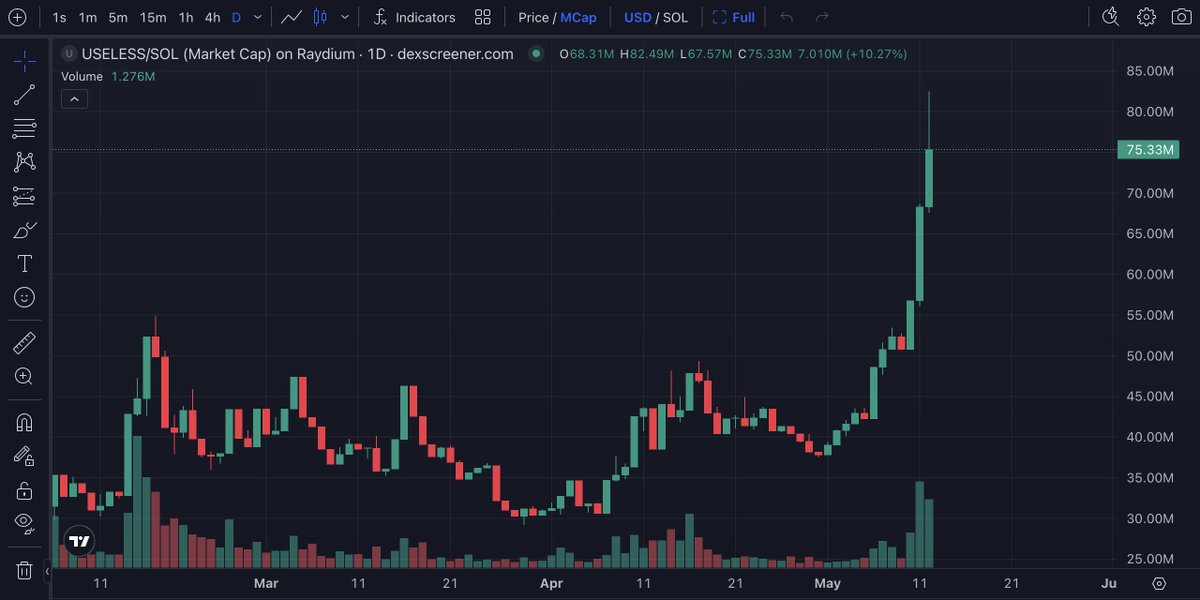Viewport: 1200px width, 600px height.
Task: Expand the timeframe dropdown chevron
Action: (259, 17)
